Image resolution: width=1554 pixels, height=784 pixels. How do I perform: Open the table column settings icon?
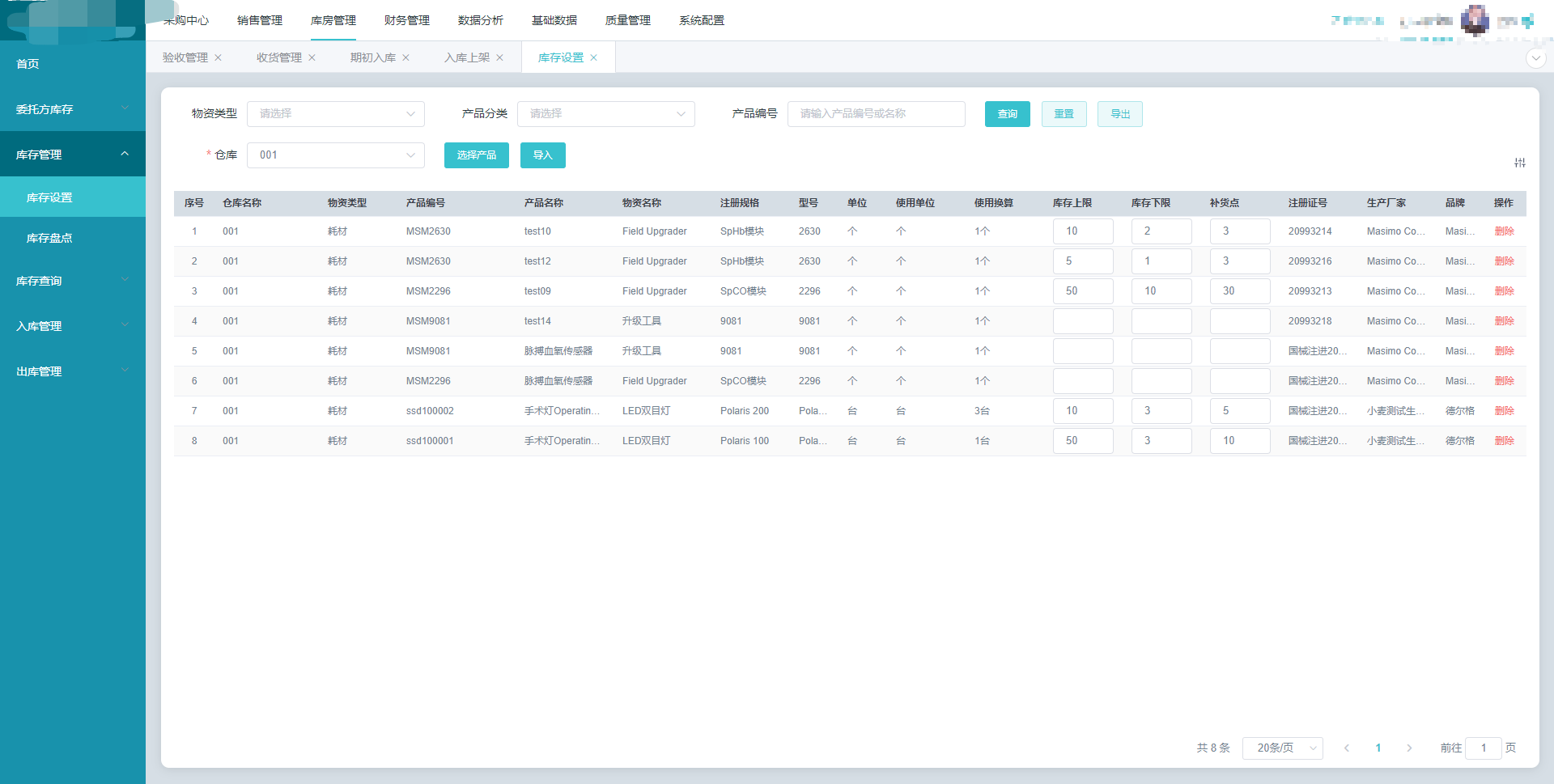1519,163
